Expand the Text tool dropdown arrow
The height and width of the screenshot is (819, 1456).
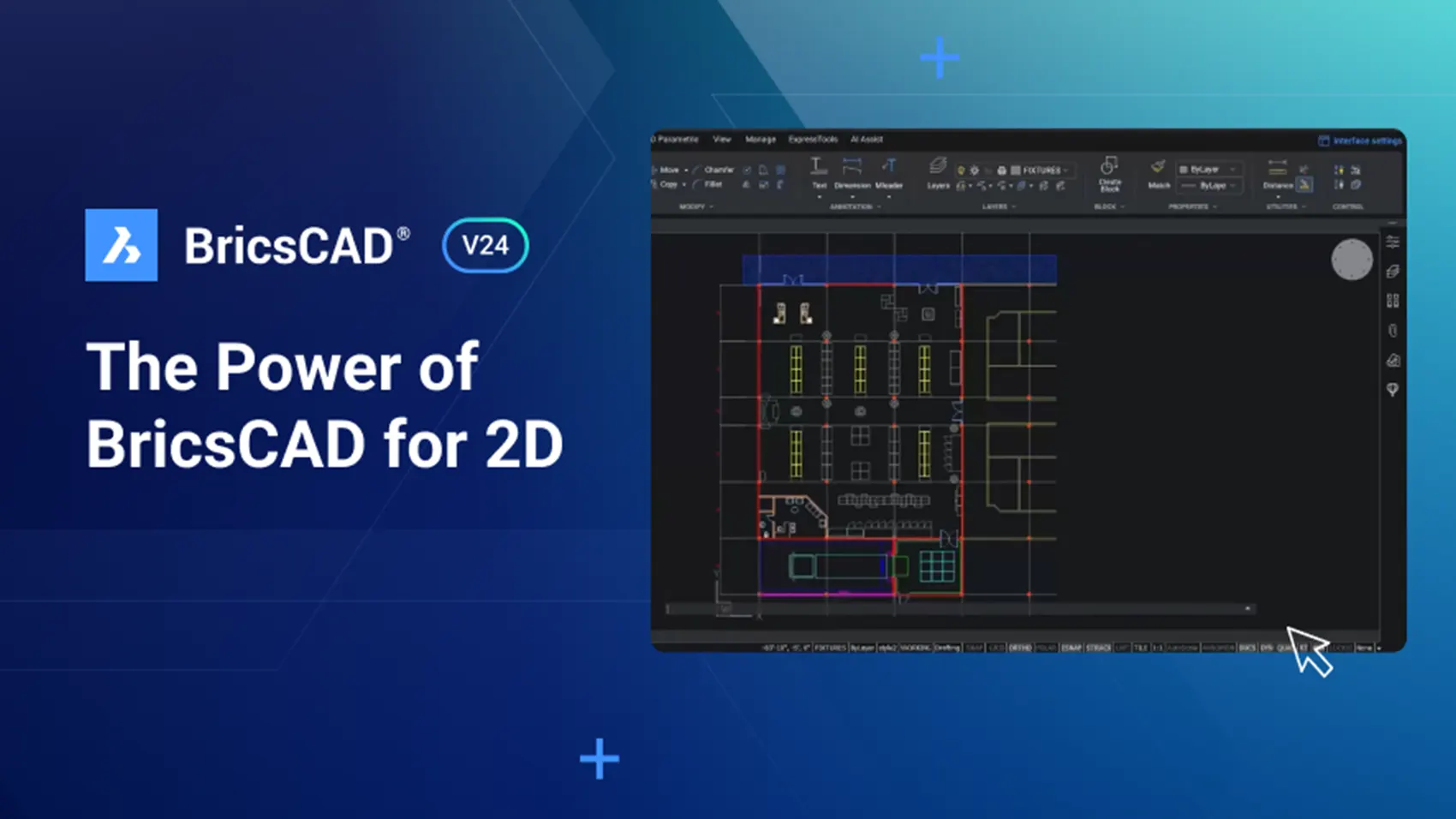tap(820, 197)
